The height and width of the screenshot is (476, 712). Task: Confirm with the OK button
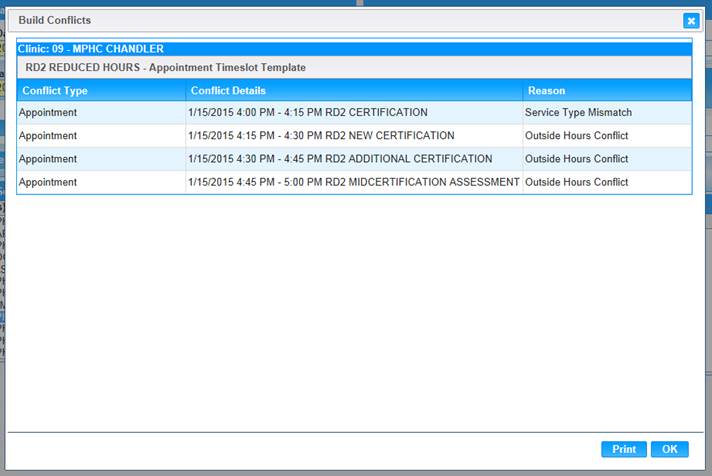pyautogui.click(x=670, y=449)
